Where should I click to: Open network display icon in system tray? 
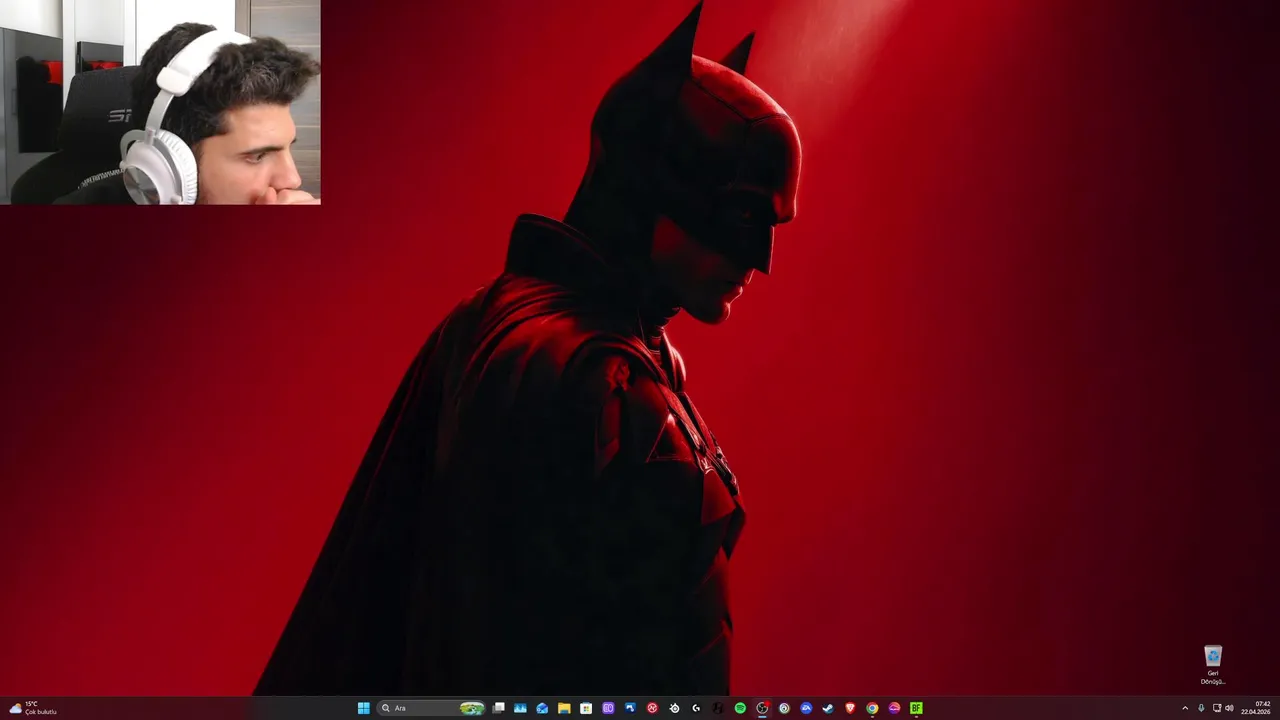(x=1216, y=708)
